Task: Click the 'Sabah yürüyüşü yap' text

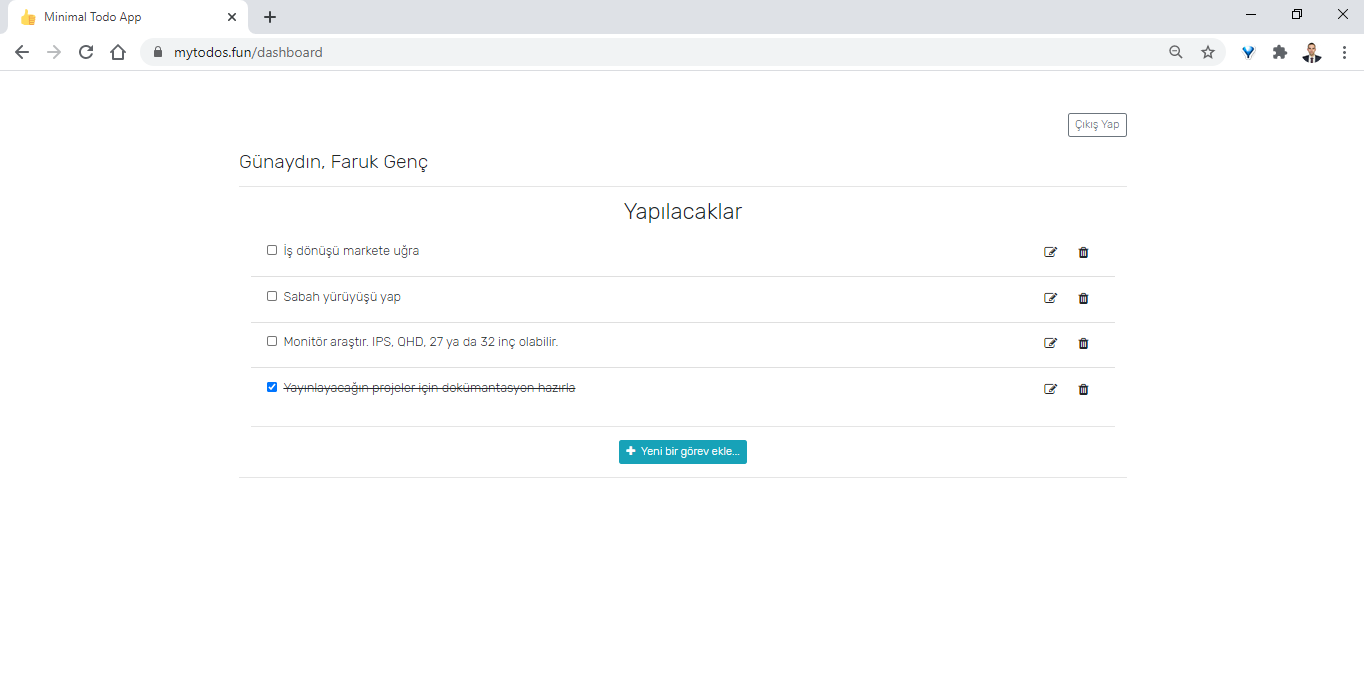Action: point(342,297)
